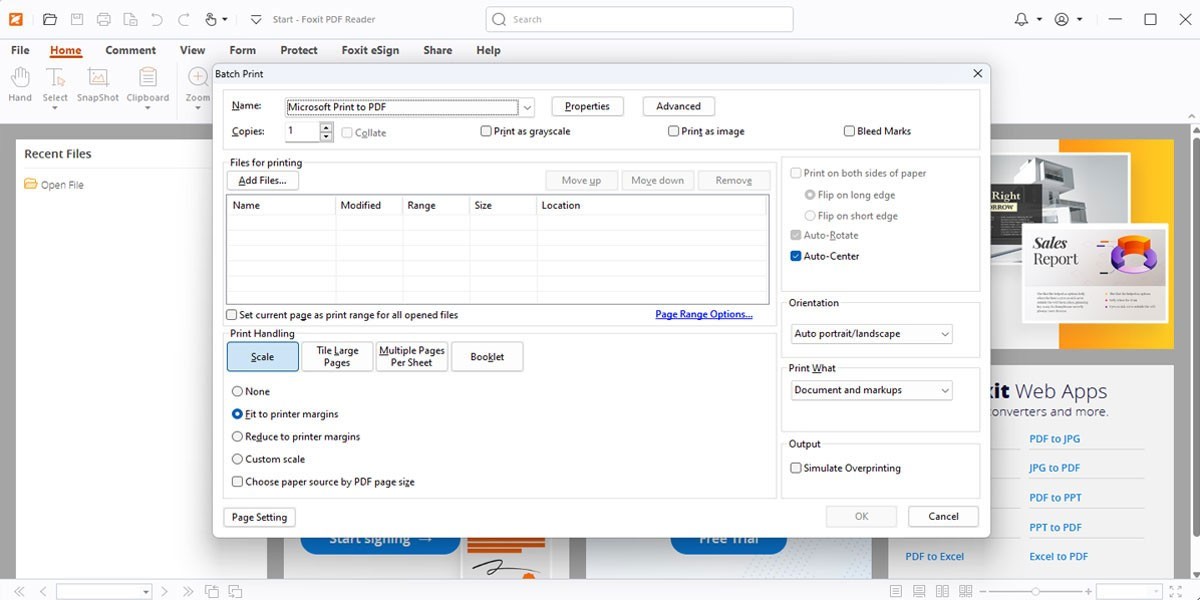Click the Add Files button
The width and height of the screenshot is (1200, 600).
262,181
